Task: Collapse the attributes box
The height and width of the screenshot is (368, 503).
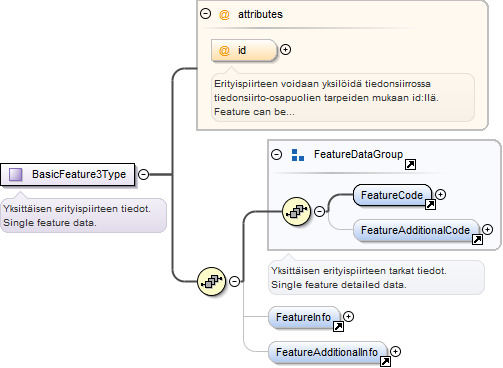Action: pos(205,14)
